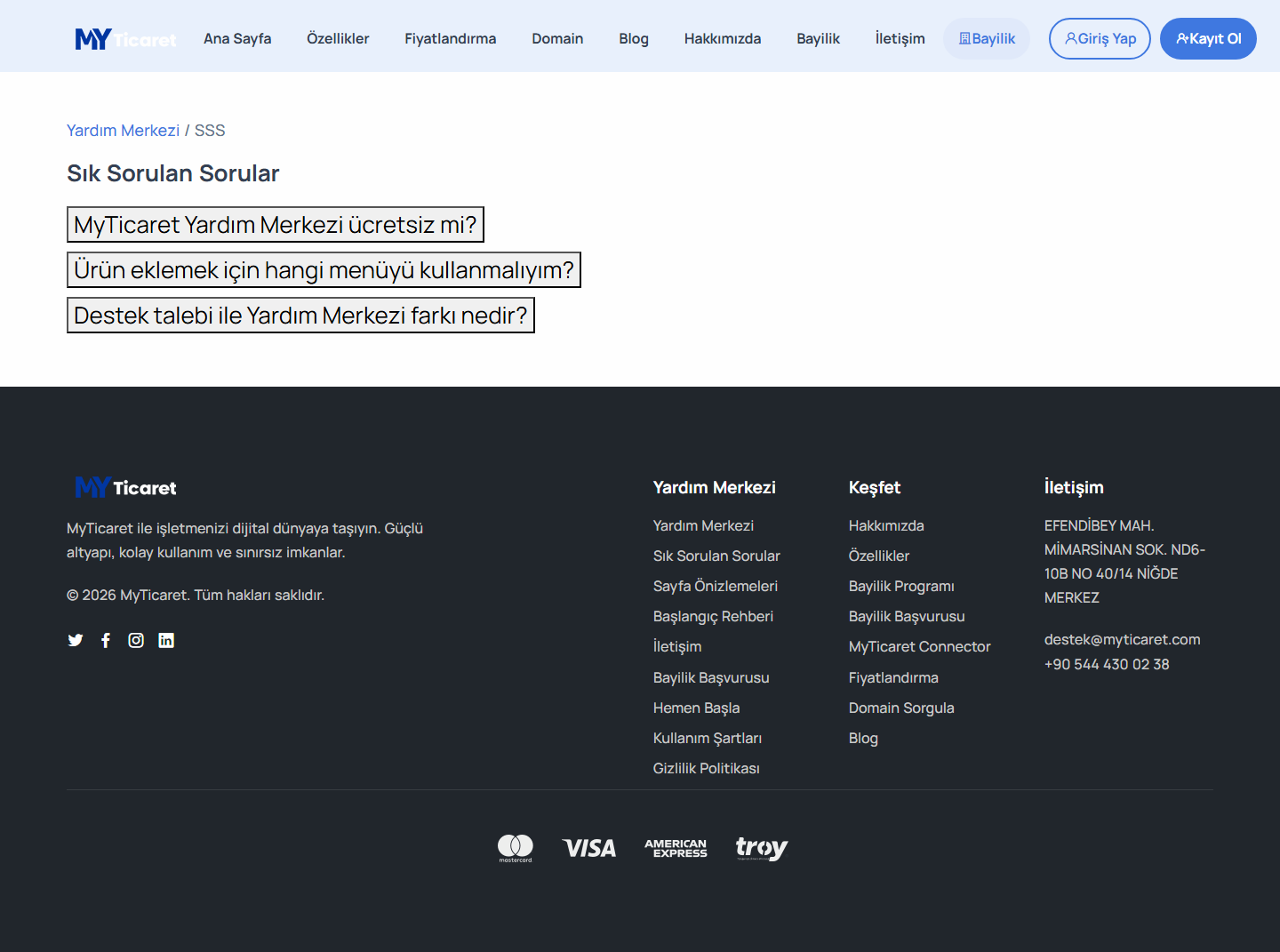The height and width of the screenshot is (952, 1280).
Task: Open footer Gizlilik Politikası link
Action: [707, 769]
